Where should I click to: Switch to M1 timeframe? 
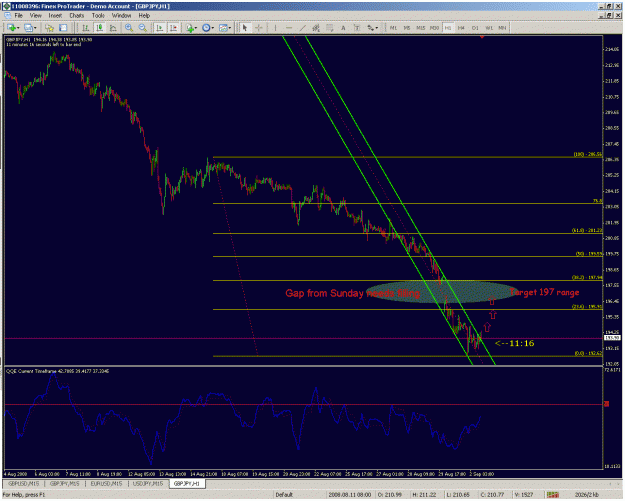[393, 28]
